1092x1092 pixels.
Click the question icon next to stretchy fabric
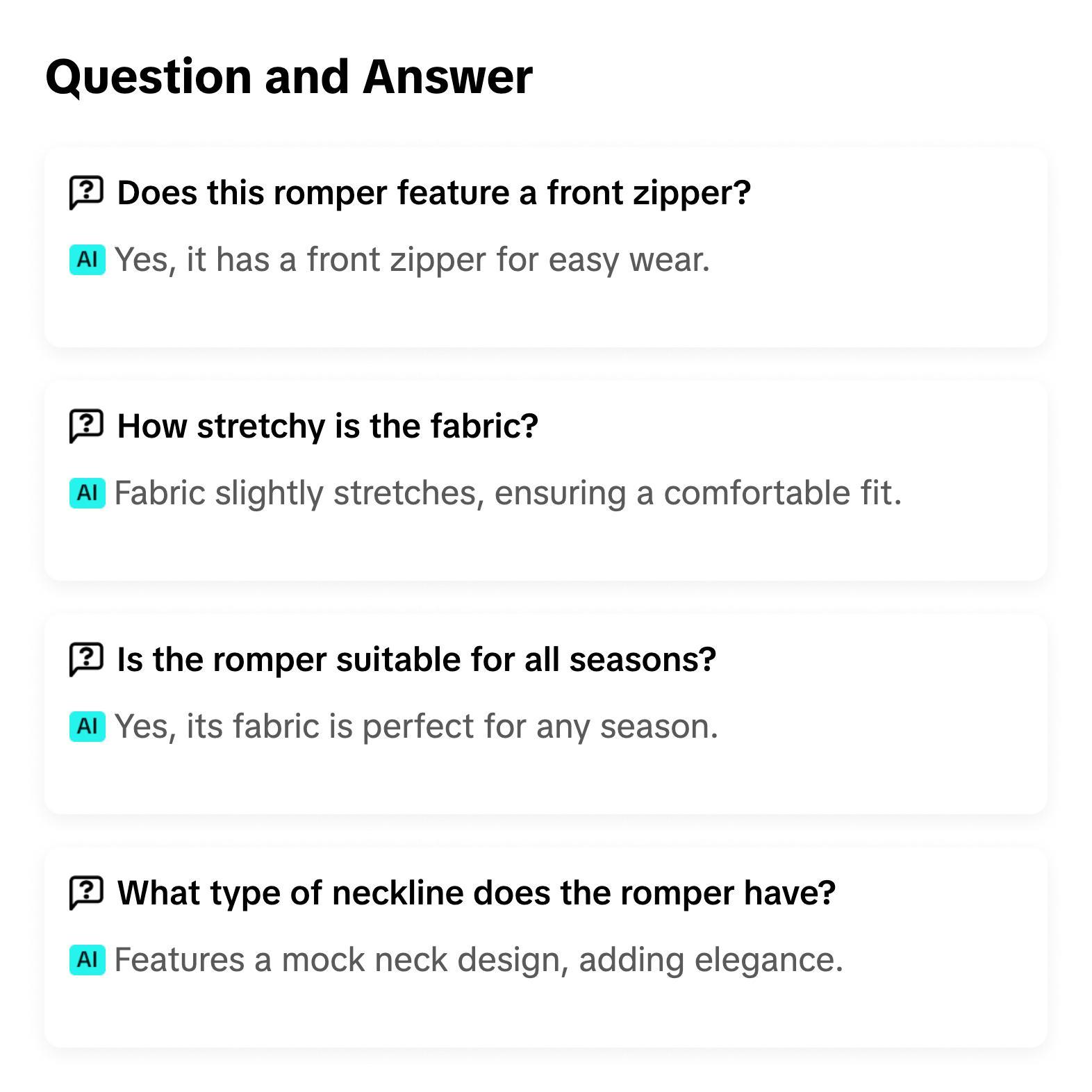point(86,426)
